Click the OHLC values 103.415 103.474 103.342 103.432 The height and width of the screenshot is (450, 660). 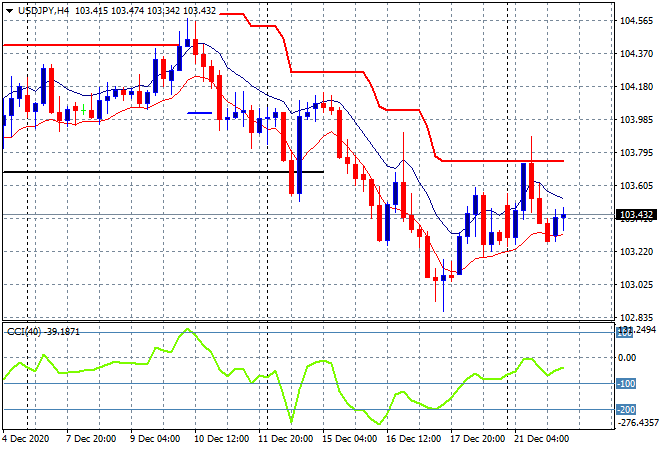coord(145,11)
